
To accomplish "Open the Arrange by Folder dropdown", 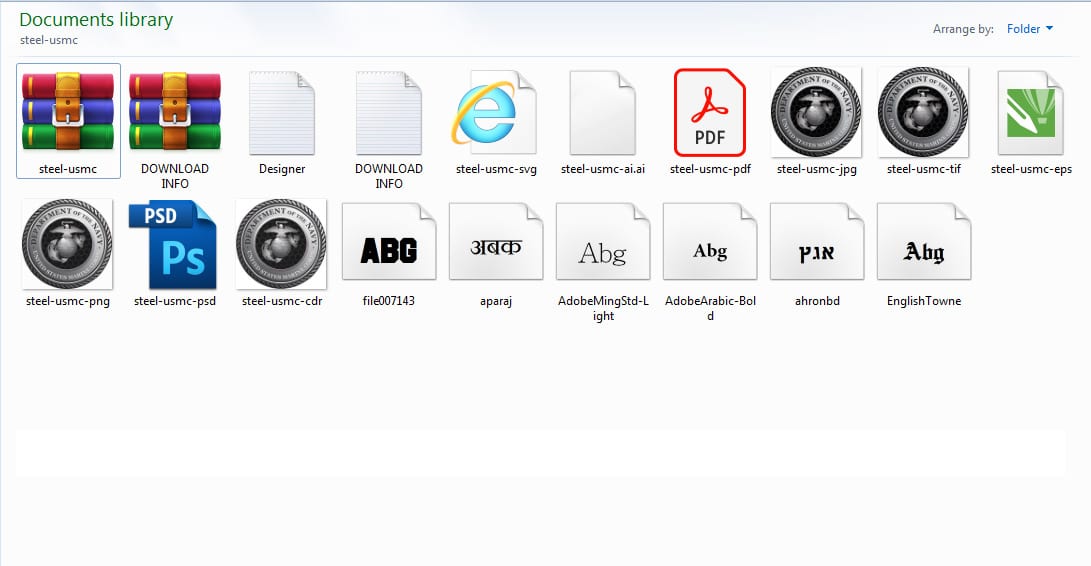I will 1029,29.
